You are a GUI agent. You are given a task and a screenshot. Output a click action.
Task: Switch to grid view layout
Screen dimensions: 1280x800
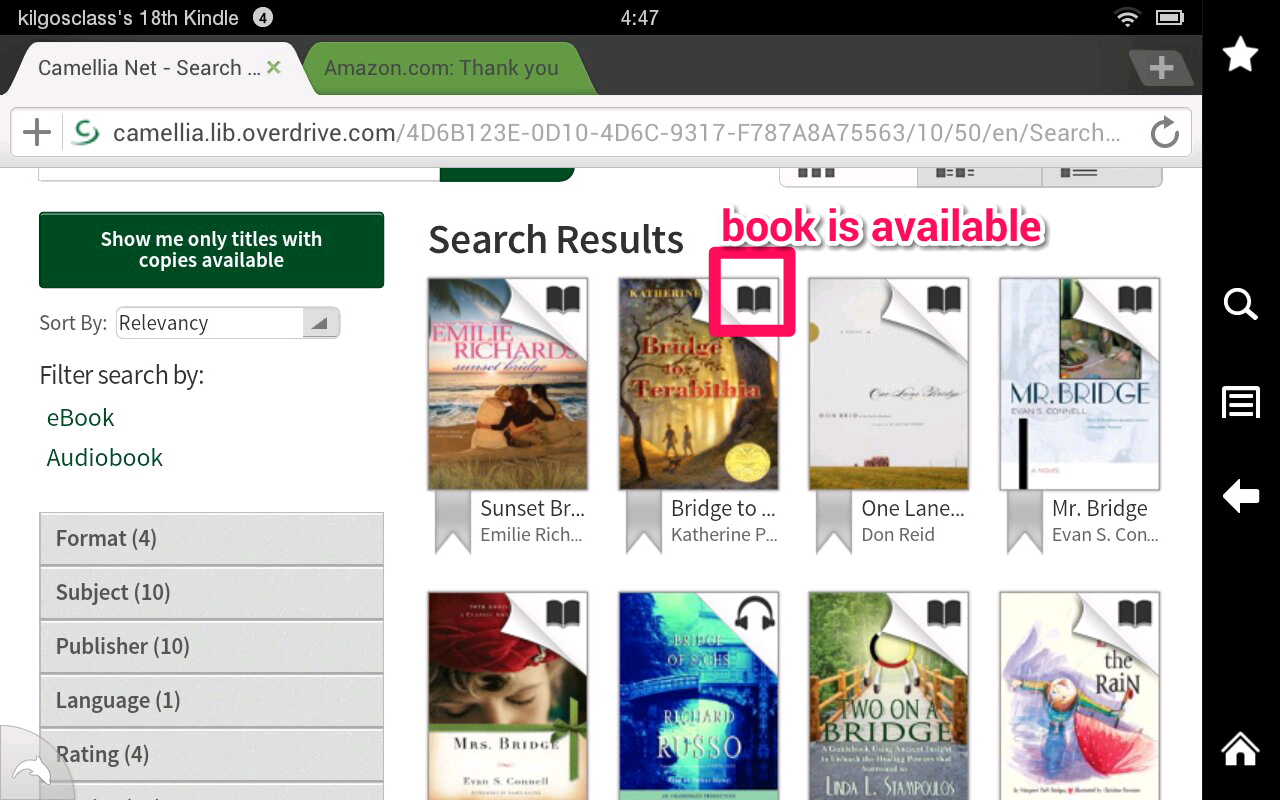(847, 172)
